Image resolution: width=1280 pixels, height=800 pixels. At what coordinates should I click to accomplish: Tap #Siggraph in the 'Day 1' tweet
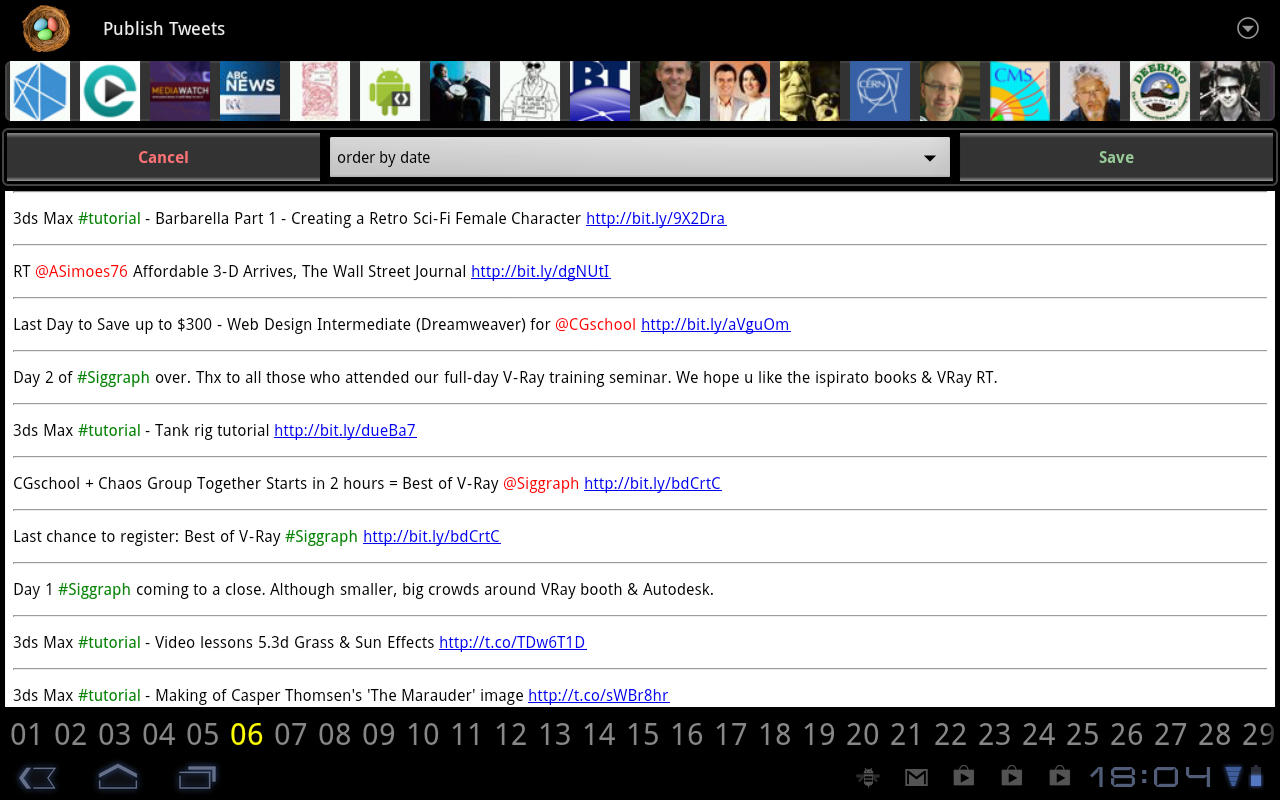tap(95, 589)
